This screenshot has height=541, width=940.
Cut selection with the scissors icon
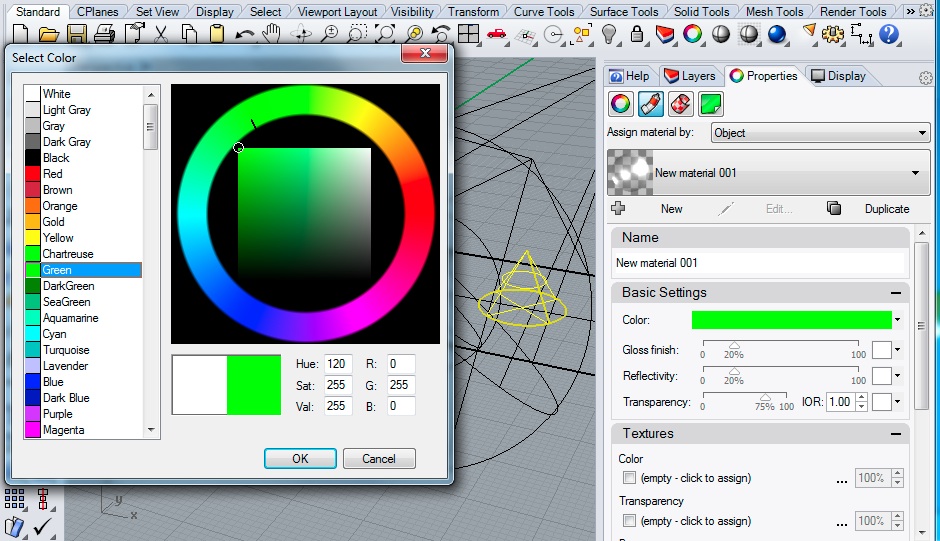[161, 34]
